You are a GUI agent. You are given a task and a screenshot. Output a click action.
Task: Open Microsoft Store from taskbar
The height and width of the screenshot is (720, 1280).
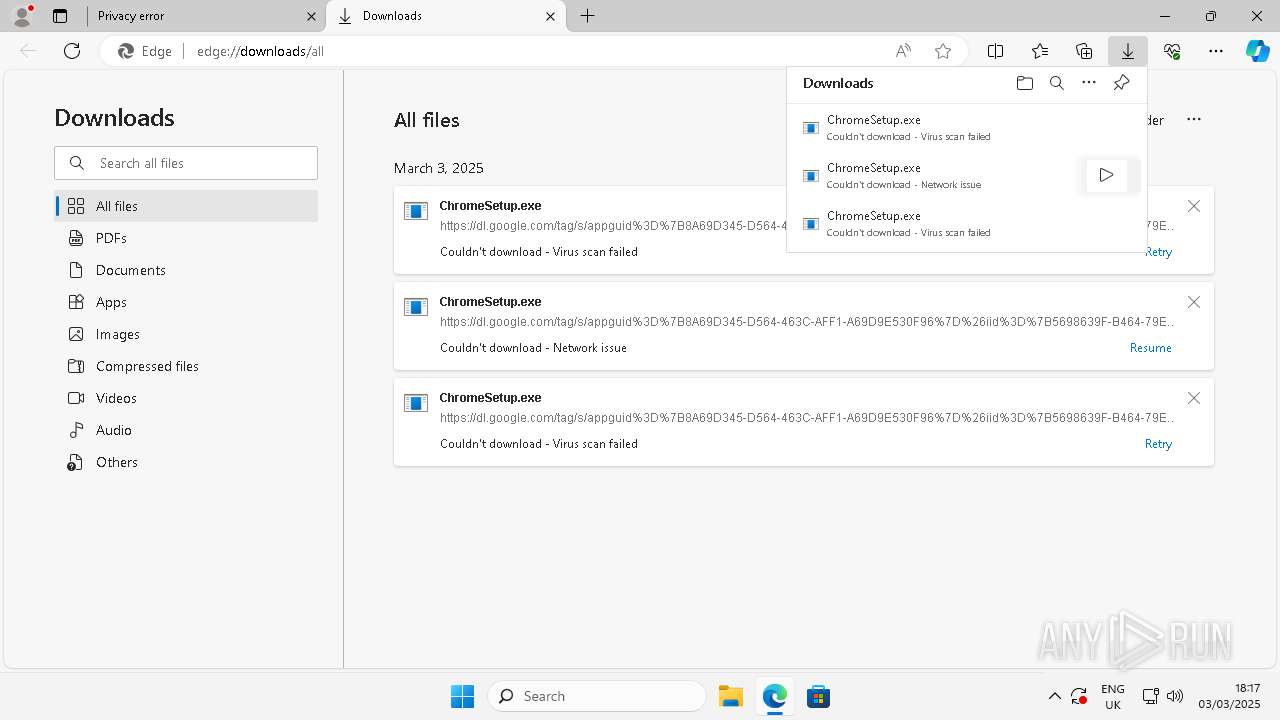click(818, 696)
